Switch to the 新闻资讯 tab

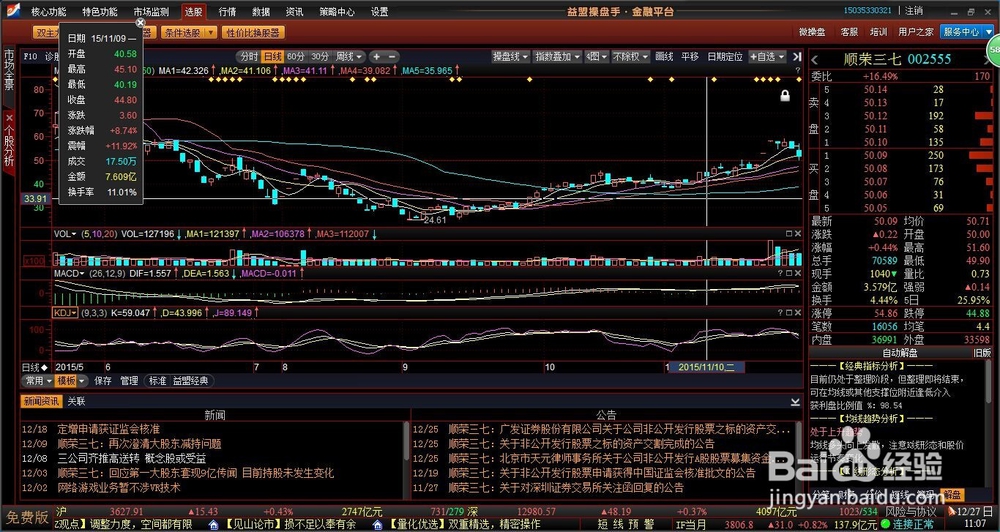(41, 401)
